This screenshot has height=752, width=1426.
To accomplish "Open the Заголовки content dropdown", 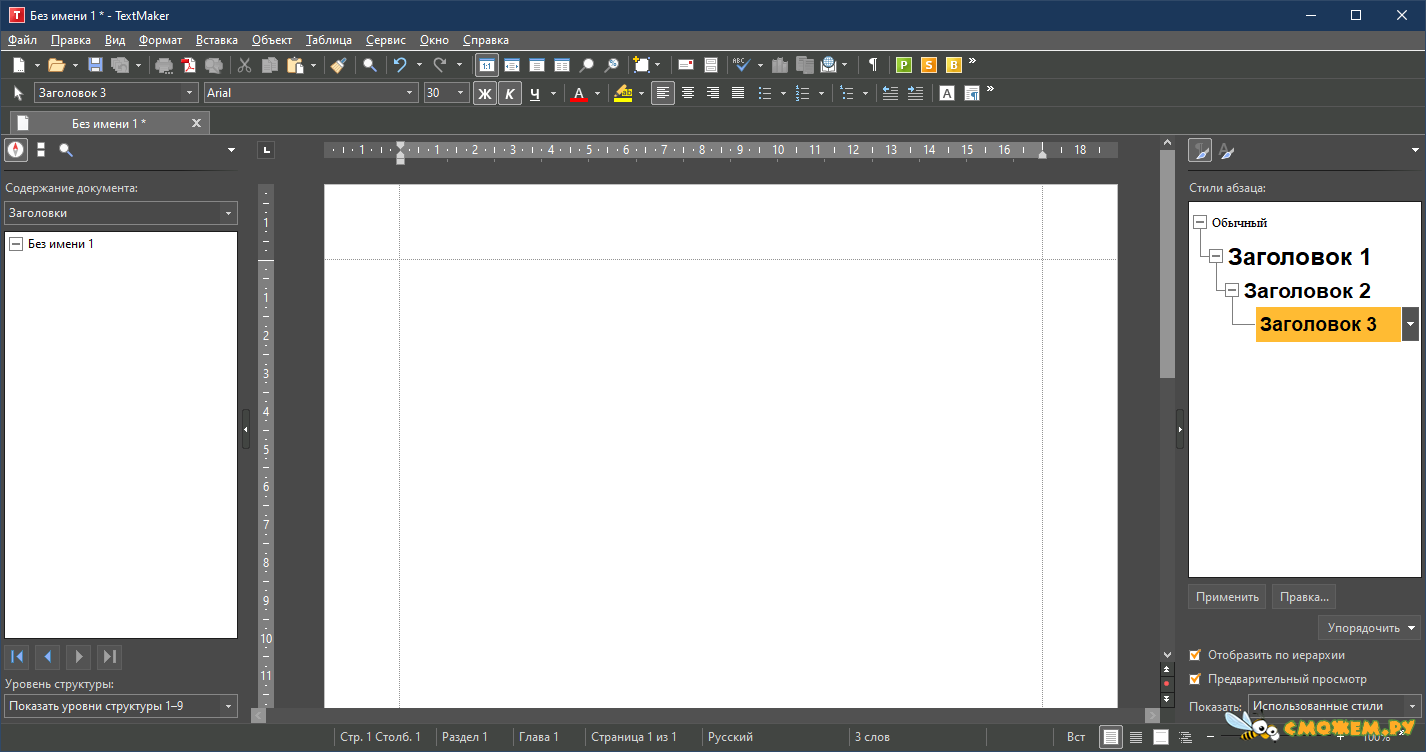I will click(229, 213).
